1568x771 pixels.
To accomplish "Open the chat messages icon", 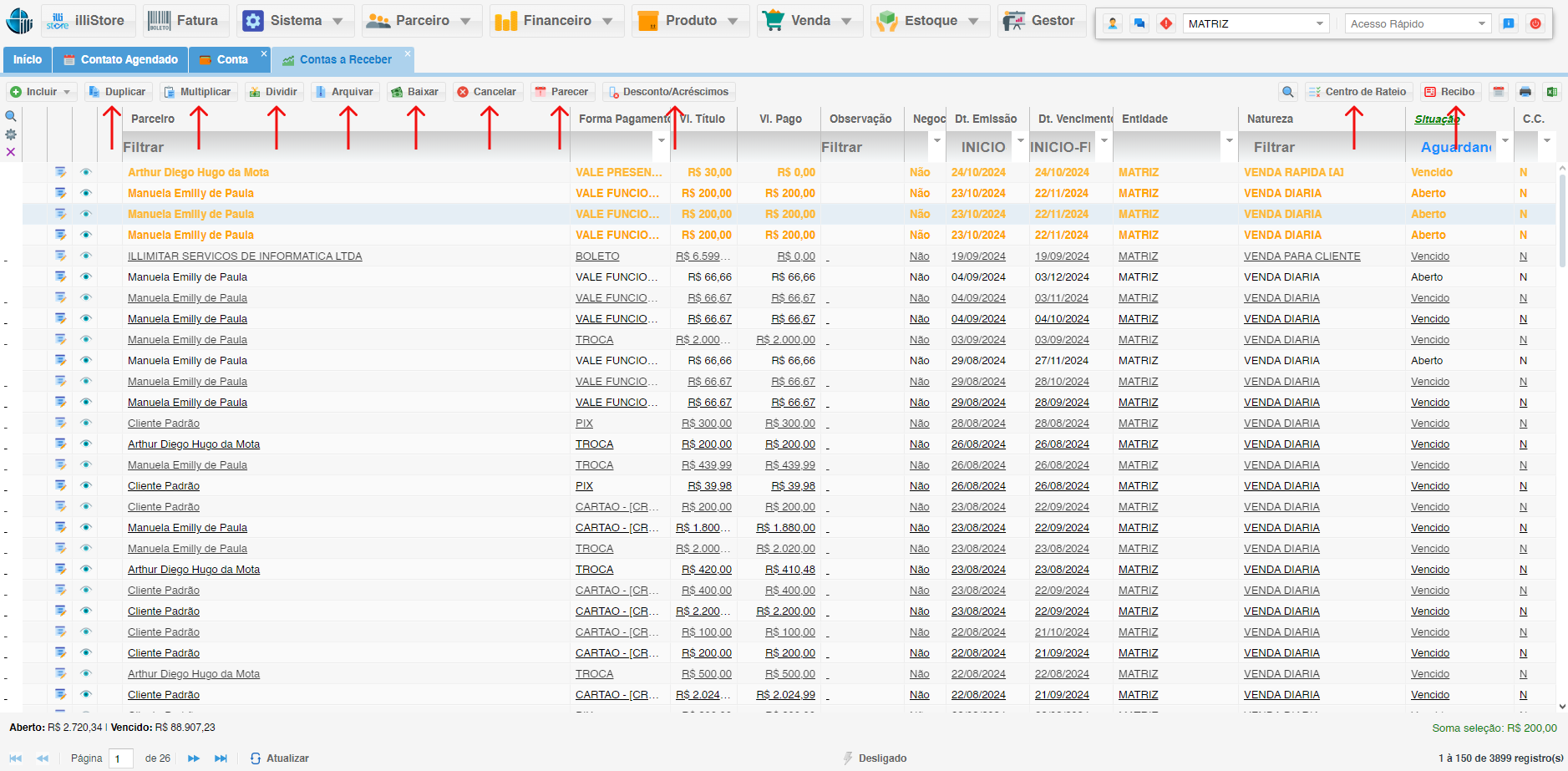I will tap(1139, 23).
